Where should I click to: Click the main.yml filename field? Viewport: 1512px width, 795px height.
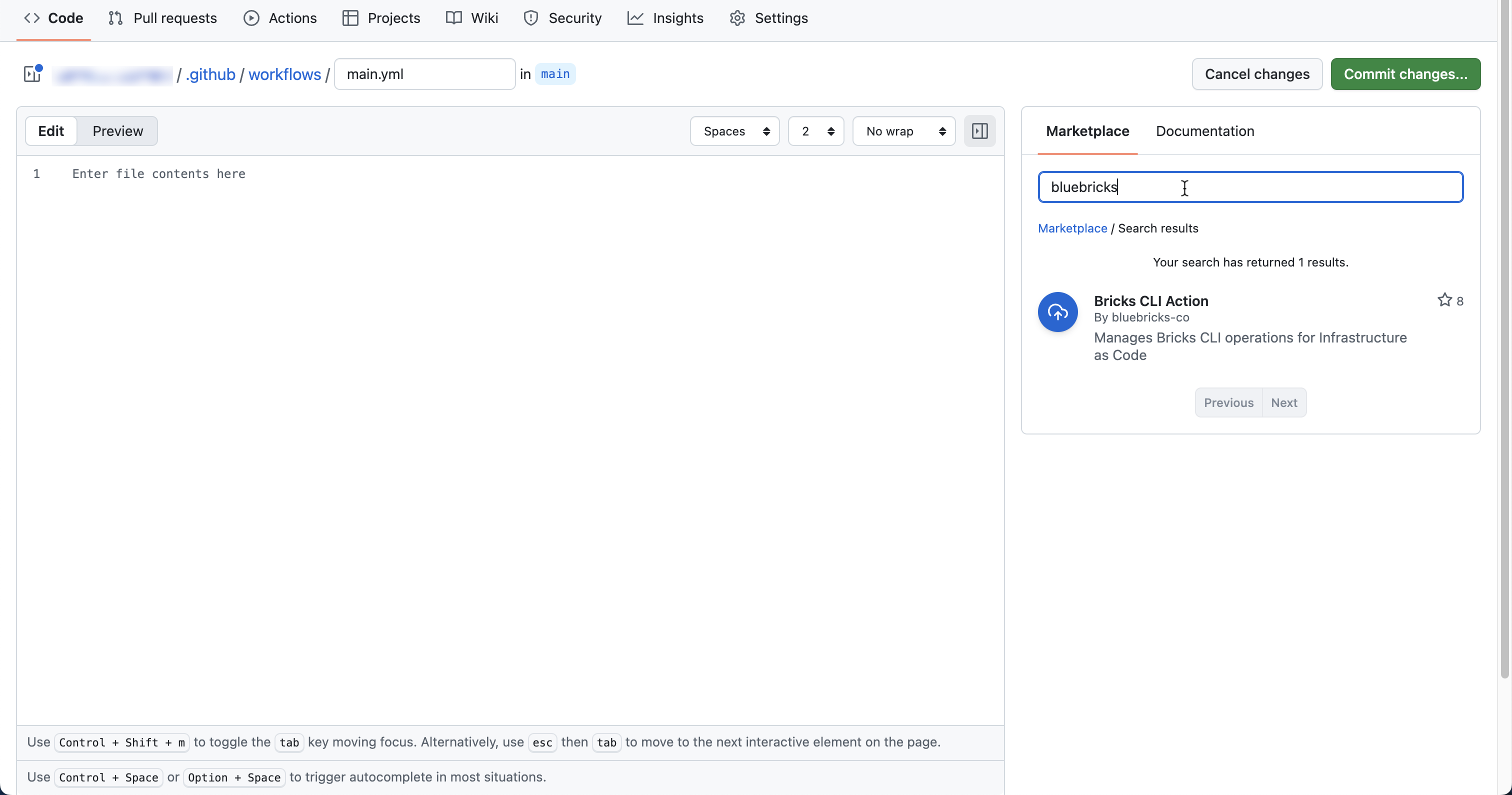(424, 74)
